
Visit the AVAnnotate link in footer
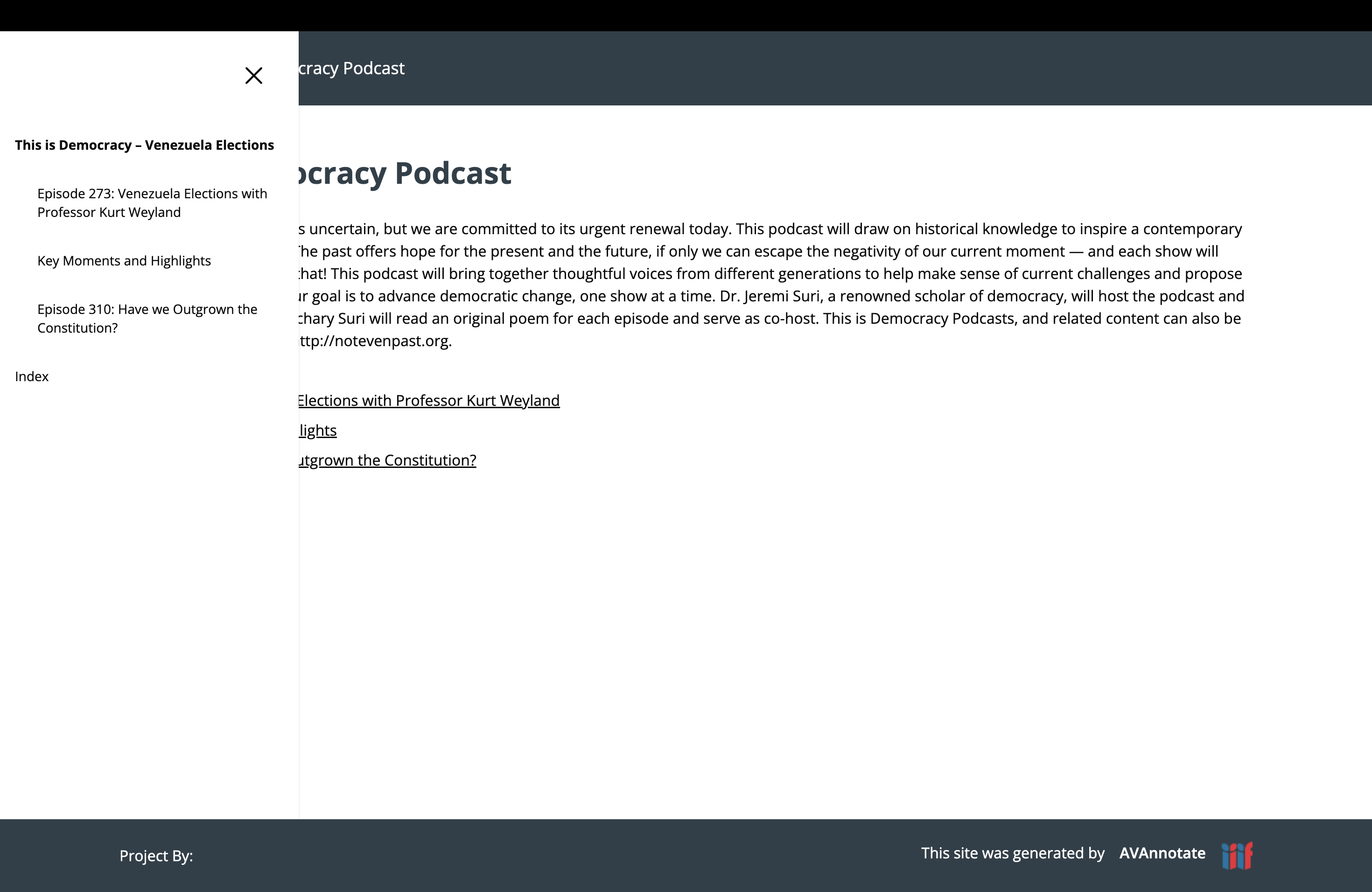pos(1162,853)
